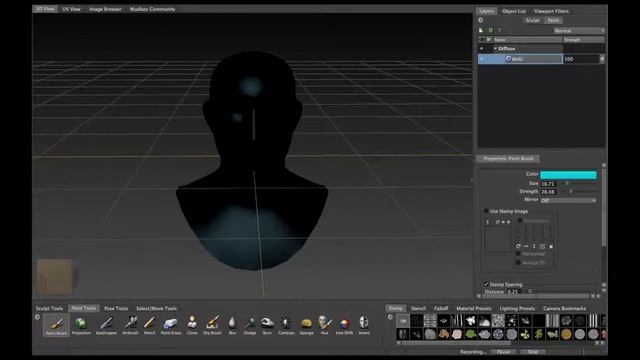Screen dimensions: 640x360
Task: Open the Sculpt Tools tray tab
Action: (49, 308)
